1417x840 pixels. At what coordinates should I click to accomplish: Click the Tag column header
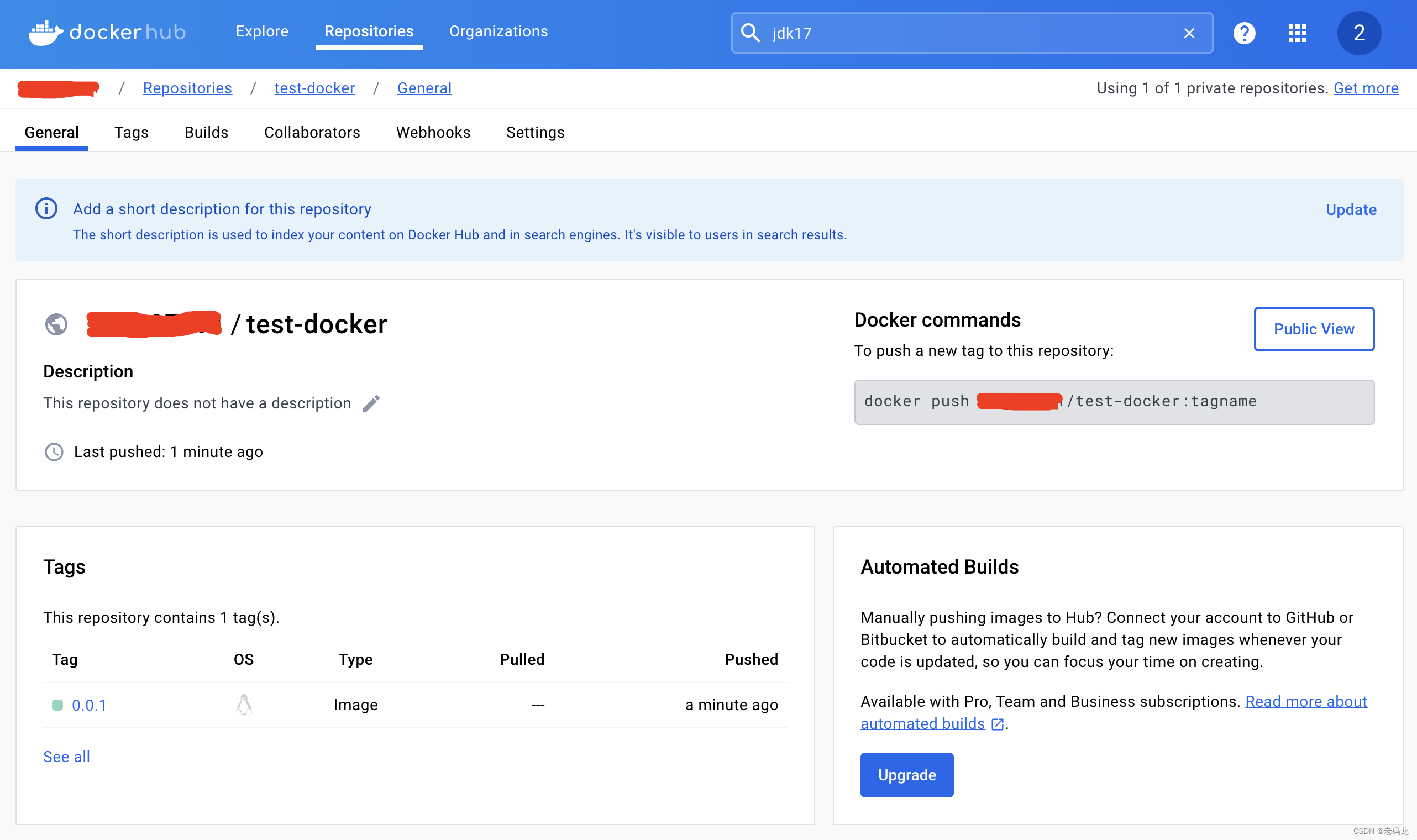click(65, 659)
